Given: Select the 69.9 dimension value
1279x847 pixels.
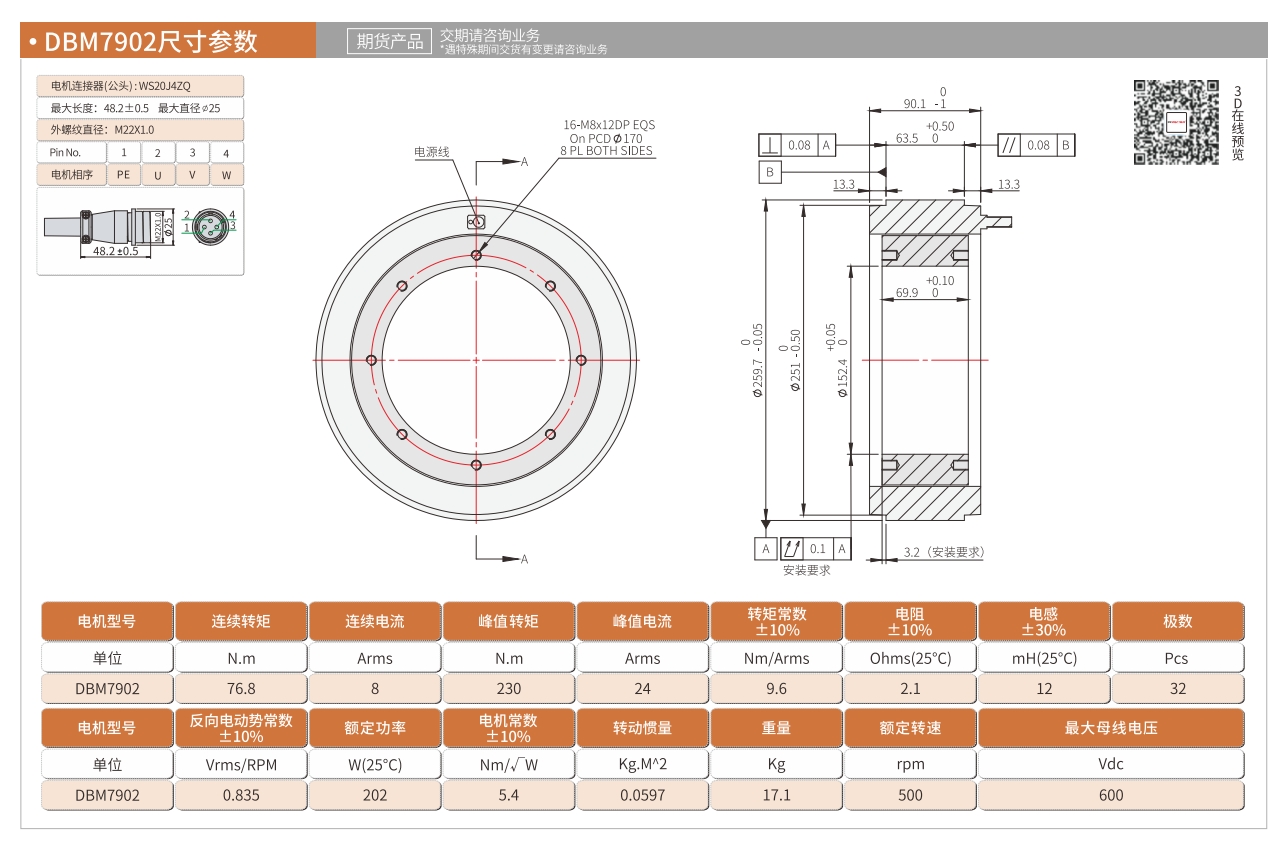Looking at the screenshot, I should click(x=907, y=293).
